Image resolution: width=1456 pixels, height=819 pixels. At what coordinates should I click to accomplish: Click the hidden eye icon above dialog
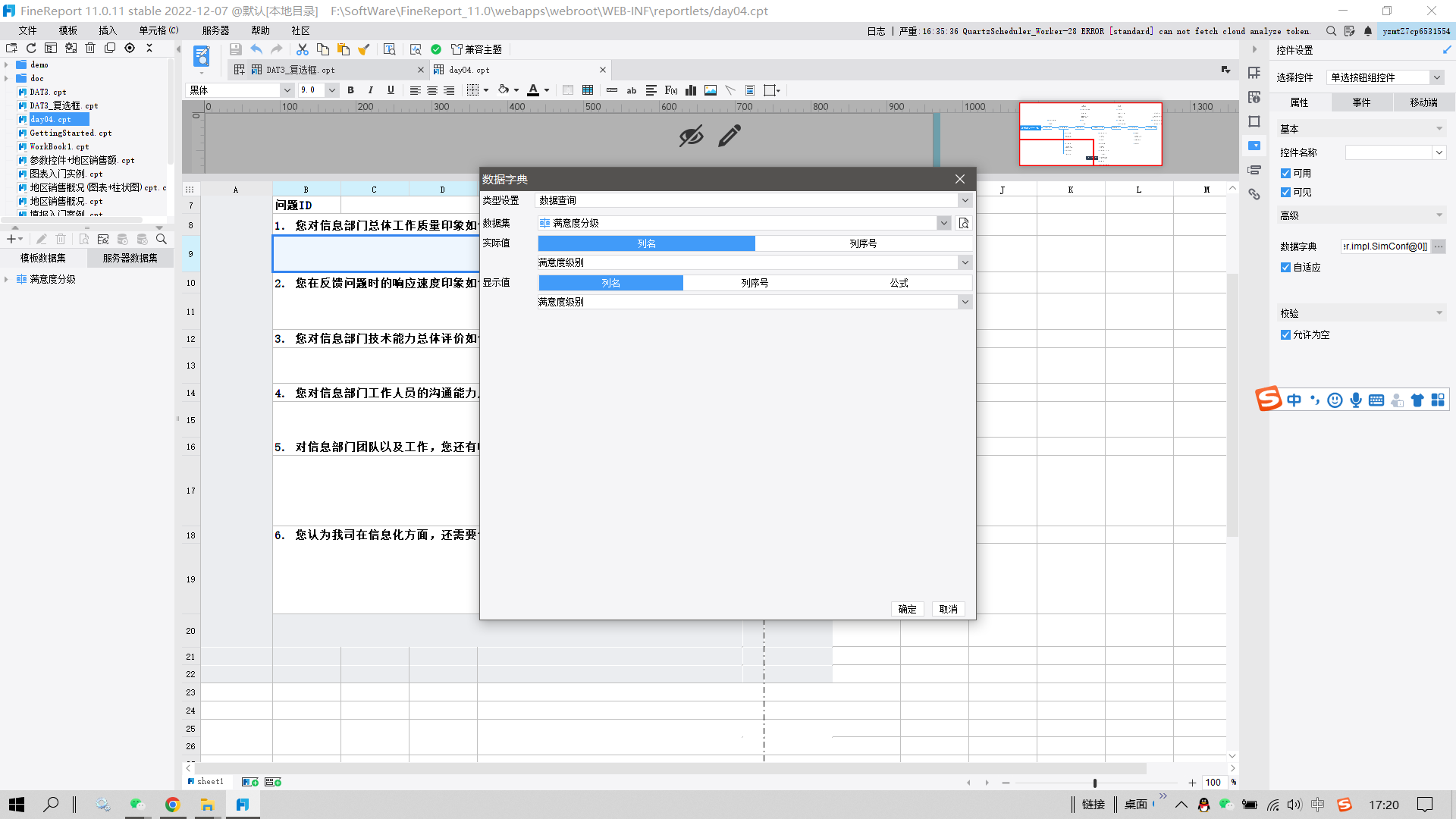[x=691, y=136]
